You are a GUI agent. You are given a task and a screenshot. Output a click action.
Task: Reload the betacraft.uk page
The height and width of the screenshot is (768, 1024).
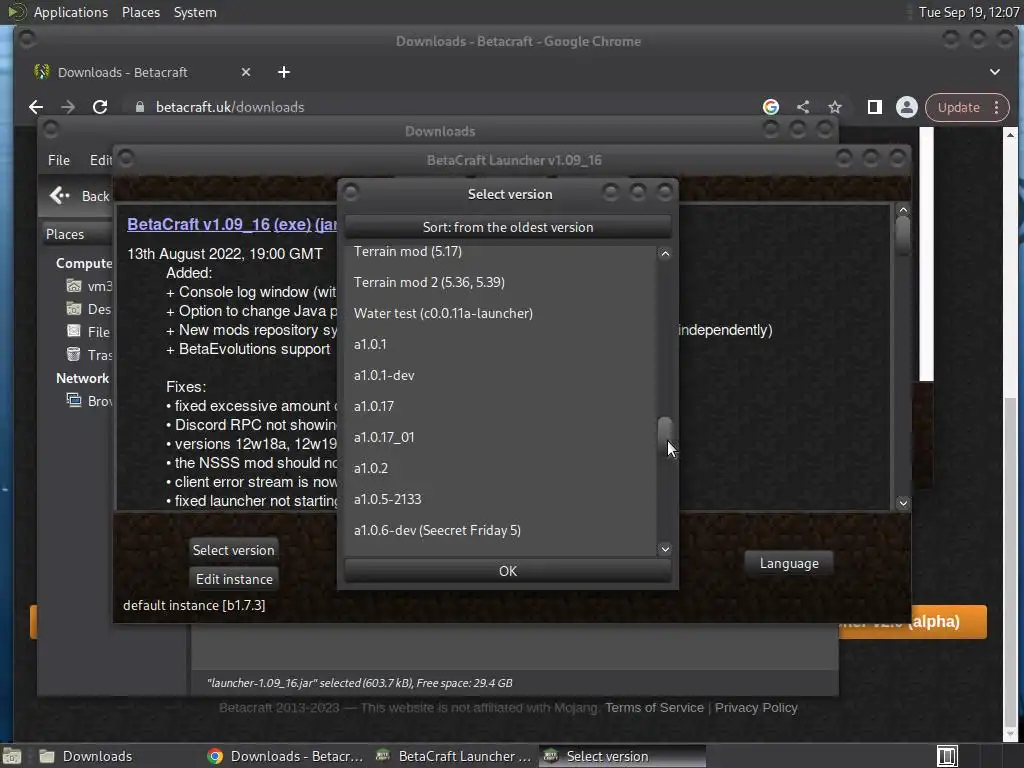point(100,107)
